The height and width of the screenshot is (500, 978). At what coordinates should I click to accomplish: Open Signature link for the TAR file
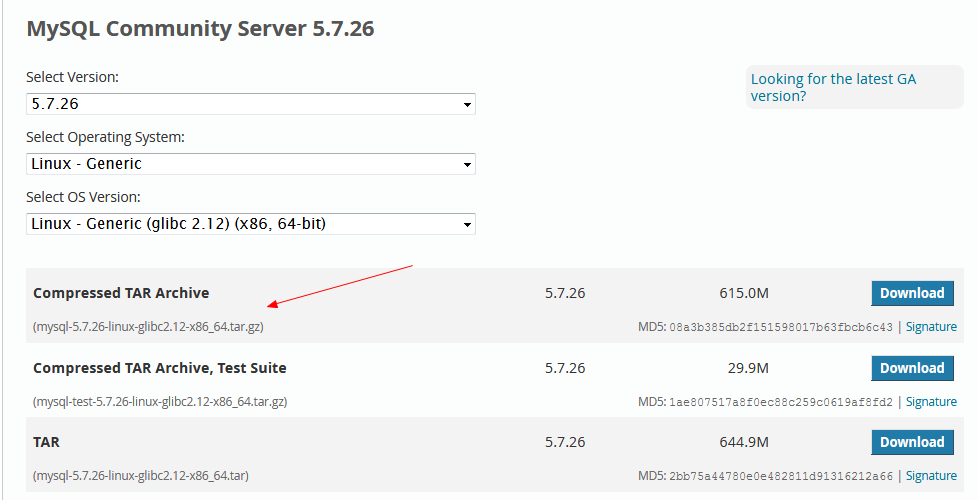tap(931, 476)
